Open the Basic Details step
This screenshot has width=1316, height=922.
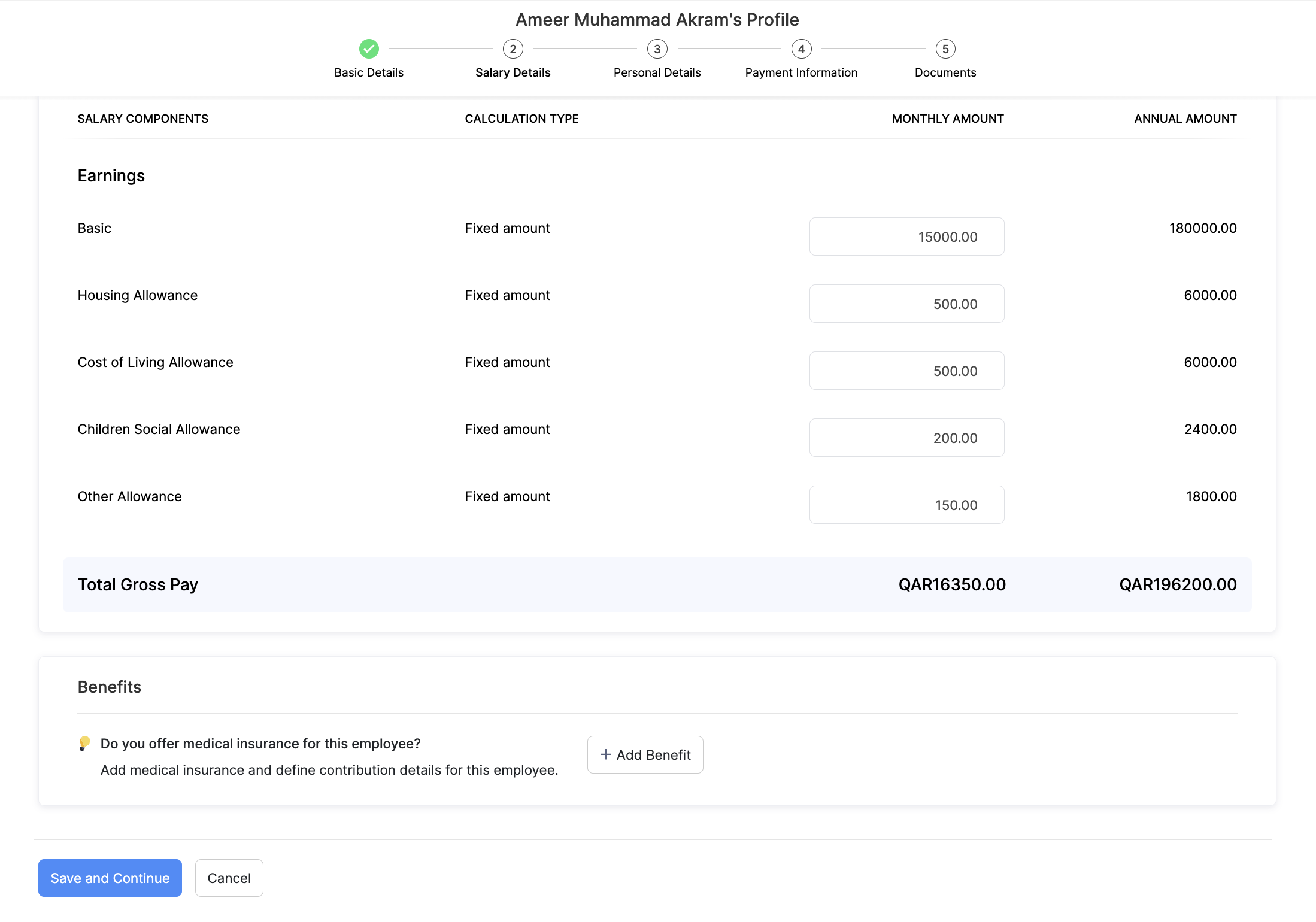pos(369,72)
